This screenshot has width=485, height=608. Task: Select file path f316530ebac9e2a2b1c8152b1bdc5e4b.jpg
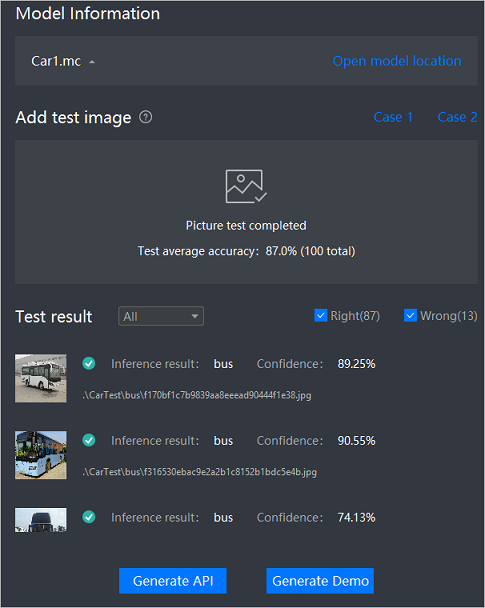(200, 472)
